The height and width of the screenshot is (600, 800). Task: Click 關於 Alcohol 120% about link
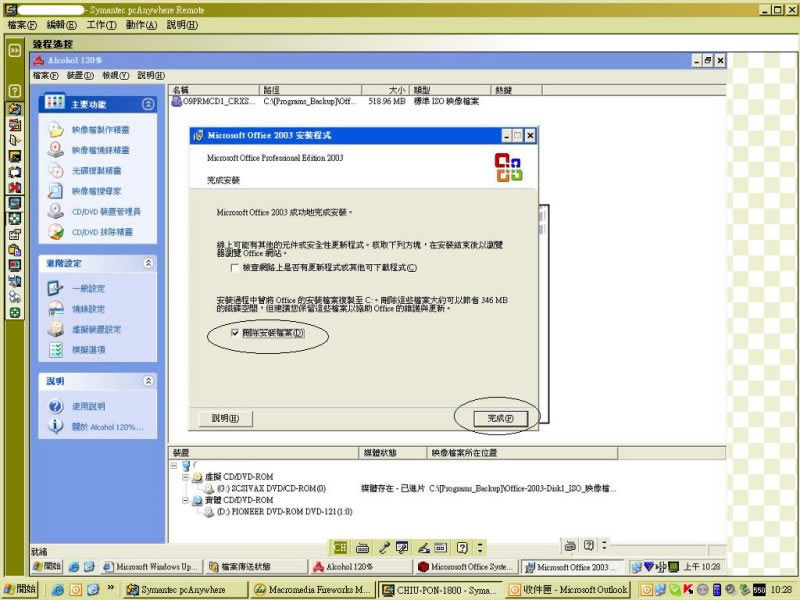[x=106, y=427]
